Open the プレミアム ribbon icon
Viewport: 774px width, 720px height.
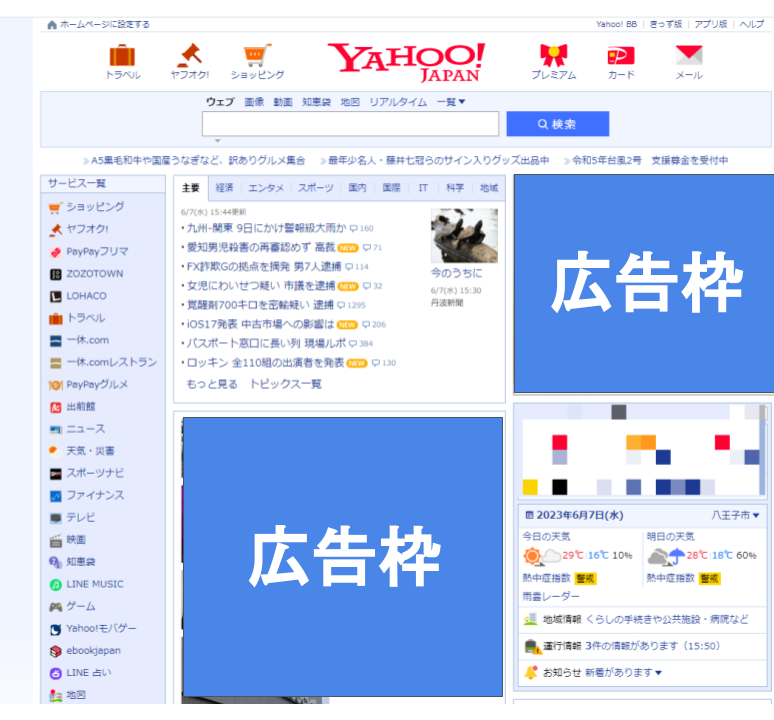tap(553, 55)
